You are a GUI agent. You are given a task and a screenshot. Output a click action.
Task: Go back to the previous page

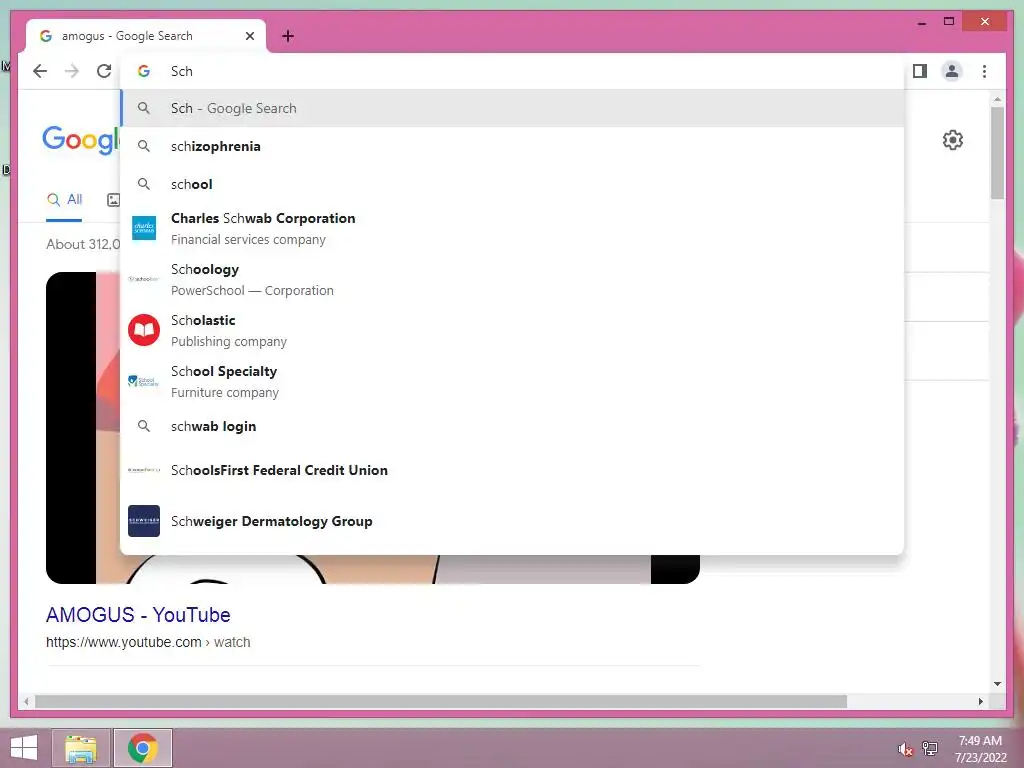click(40, 71)
